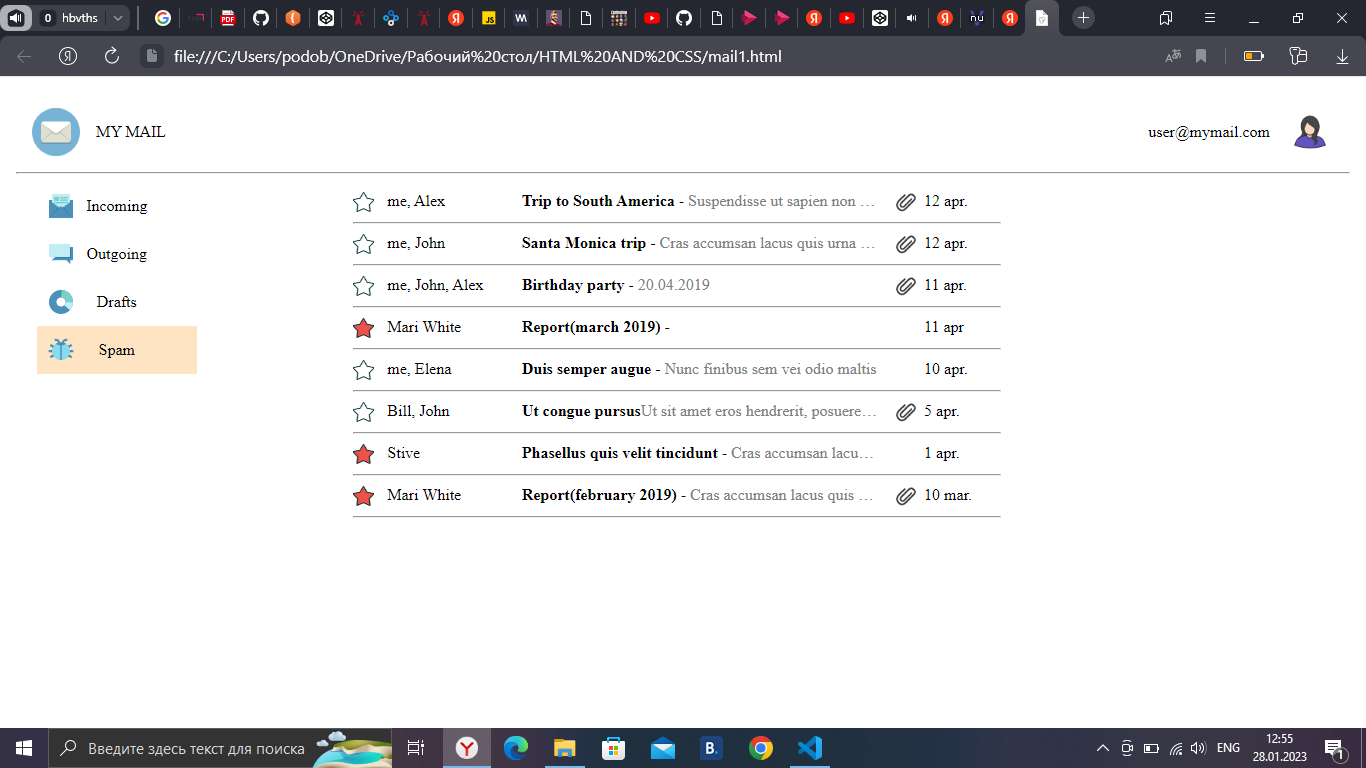The image size is (1366, 768).
Task: Open the Incoming mail folder icon
Action: (x=63, y=206)
